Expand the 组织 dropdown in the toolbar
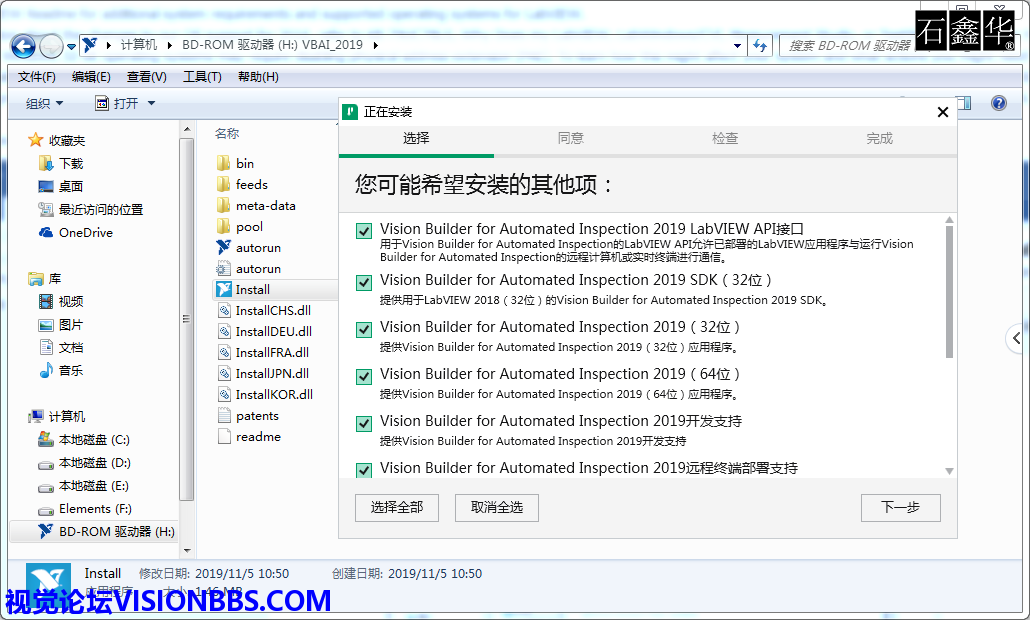This screenshot has width=1030, height=620. point(45,103)
